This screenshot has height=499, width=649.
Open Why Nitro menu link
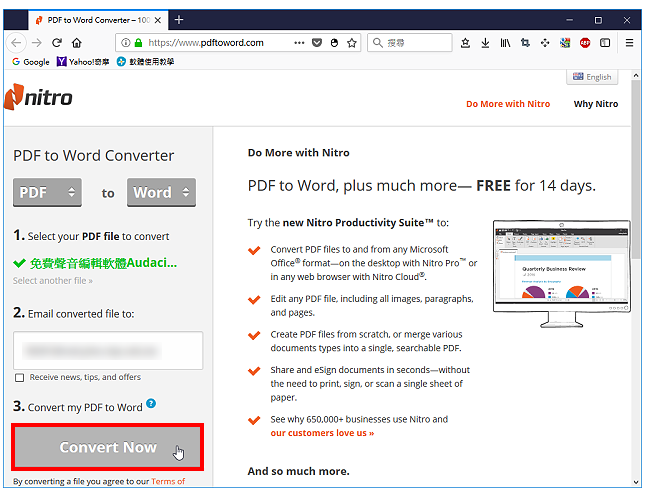596,104
